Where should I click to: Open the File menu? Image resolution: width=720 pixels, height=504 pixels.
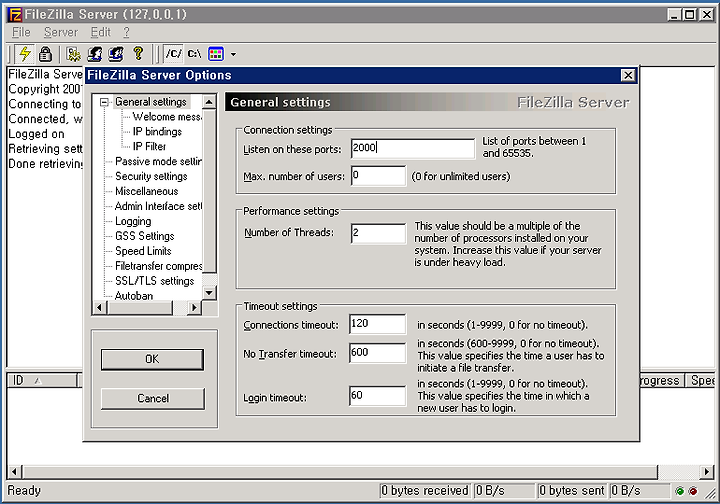click(21, 32)
